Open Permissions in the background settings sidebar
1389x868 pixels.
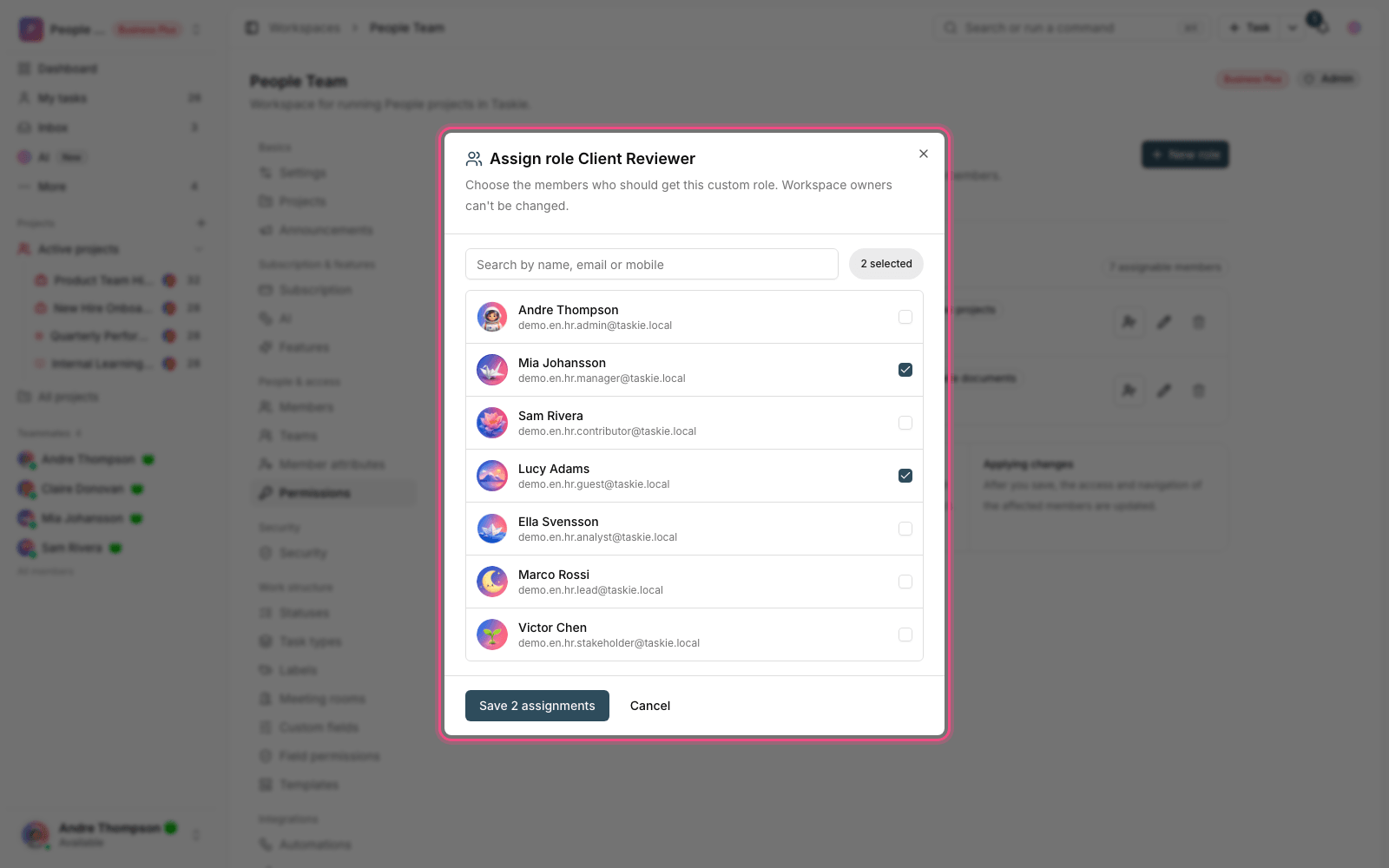333,493
